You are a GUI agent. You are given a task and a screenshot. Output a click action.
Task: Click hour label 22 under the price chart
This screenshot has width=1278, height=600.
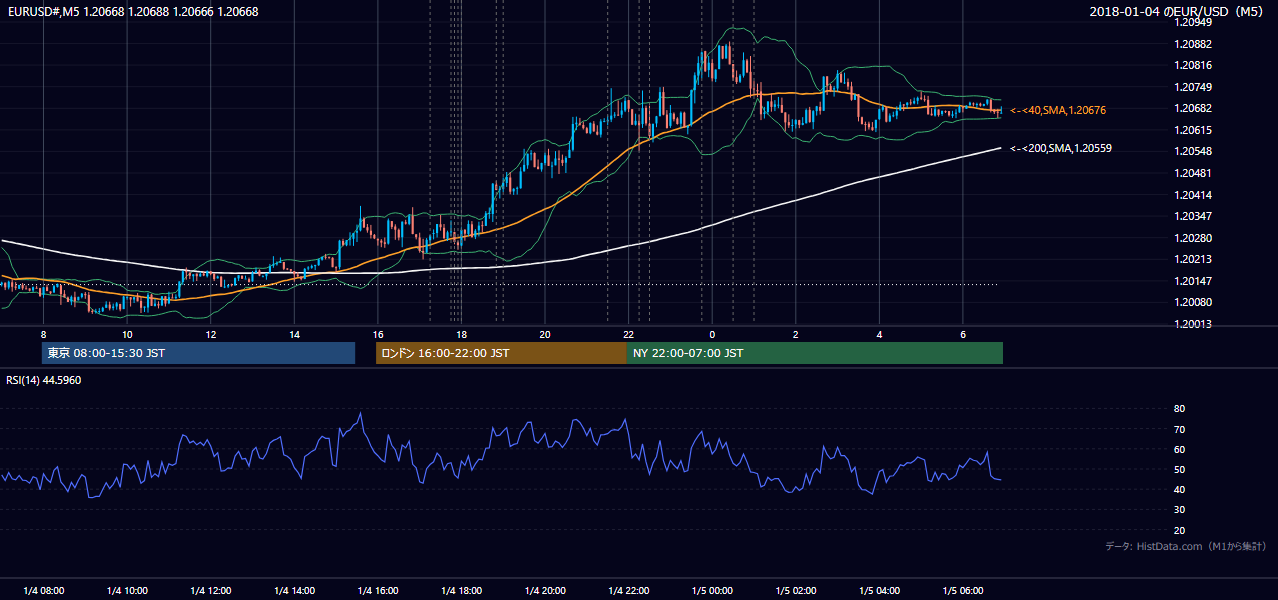tap(628, 334)
